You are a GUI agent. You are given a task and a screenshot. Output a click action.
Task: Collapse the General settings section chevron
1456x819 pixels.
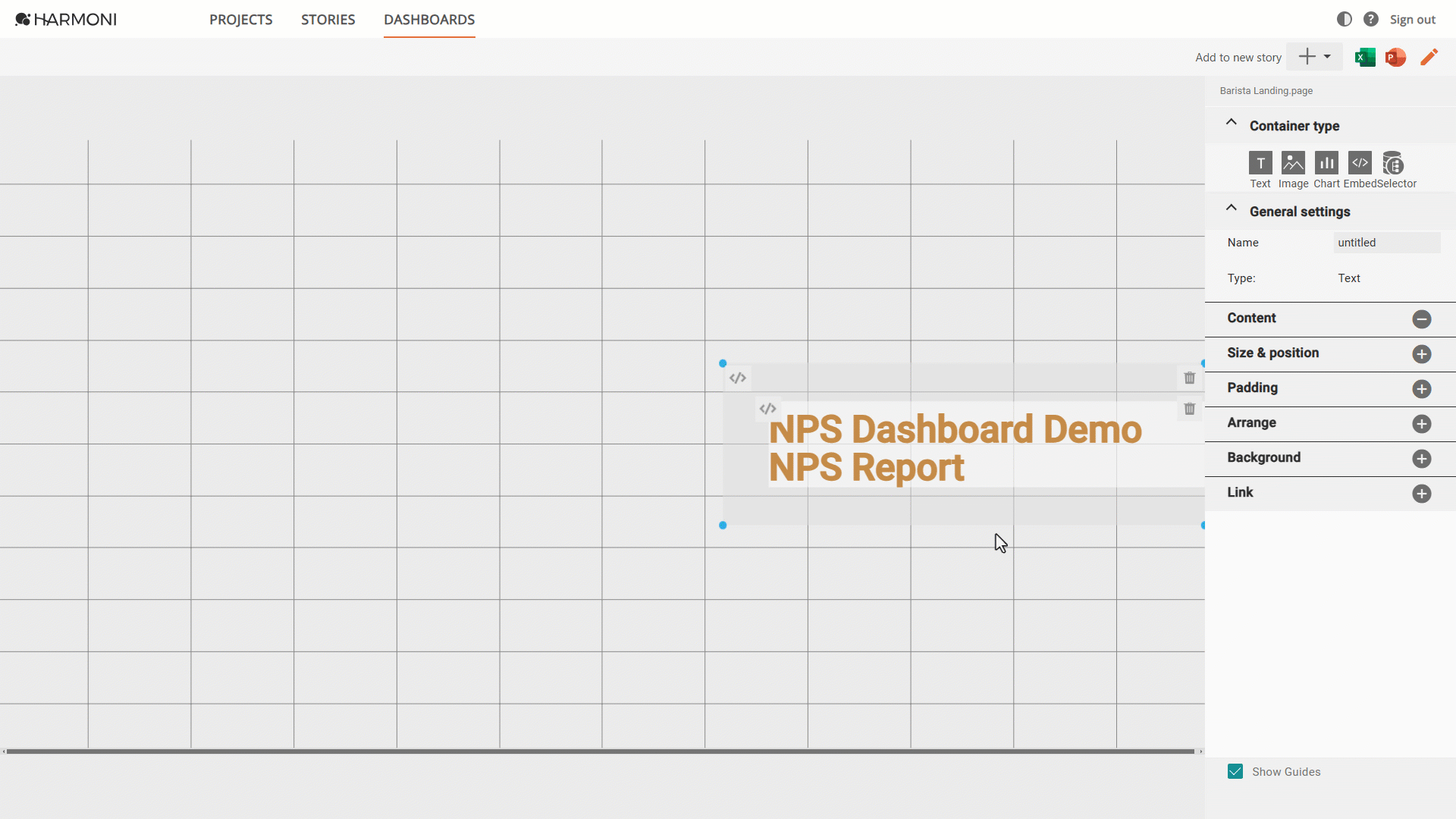click(x=1231, y=208)
